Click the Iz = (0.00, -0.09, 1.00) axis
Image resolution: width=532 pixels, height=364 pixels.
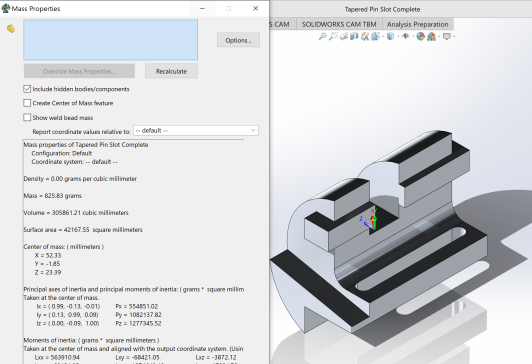68,323
